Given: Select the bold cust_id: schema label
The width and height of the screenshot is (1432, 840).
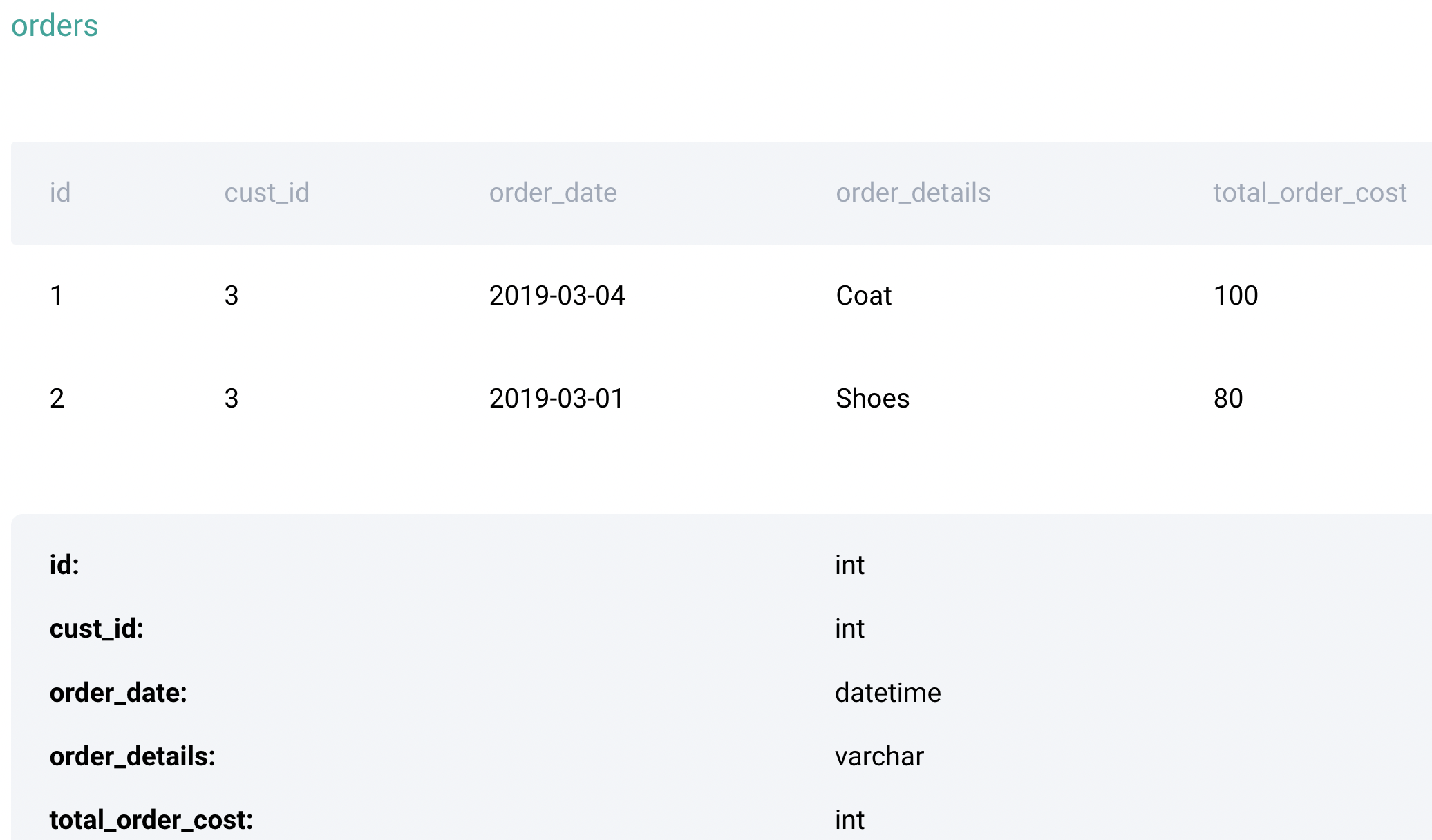Looking at the screenshot, I should click(x=97, y=629).
